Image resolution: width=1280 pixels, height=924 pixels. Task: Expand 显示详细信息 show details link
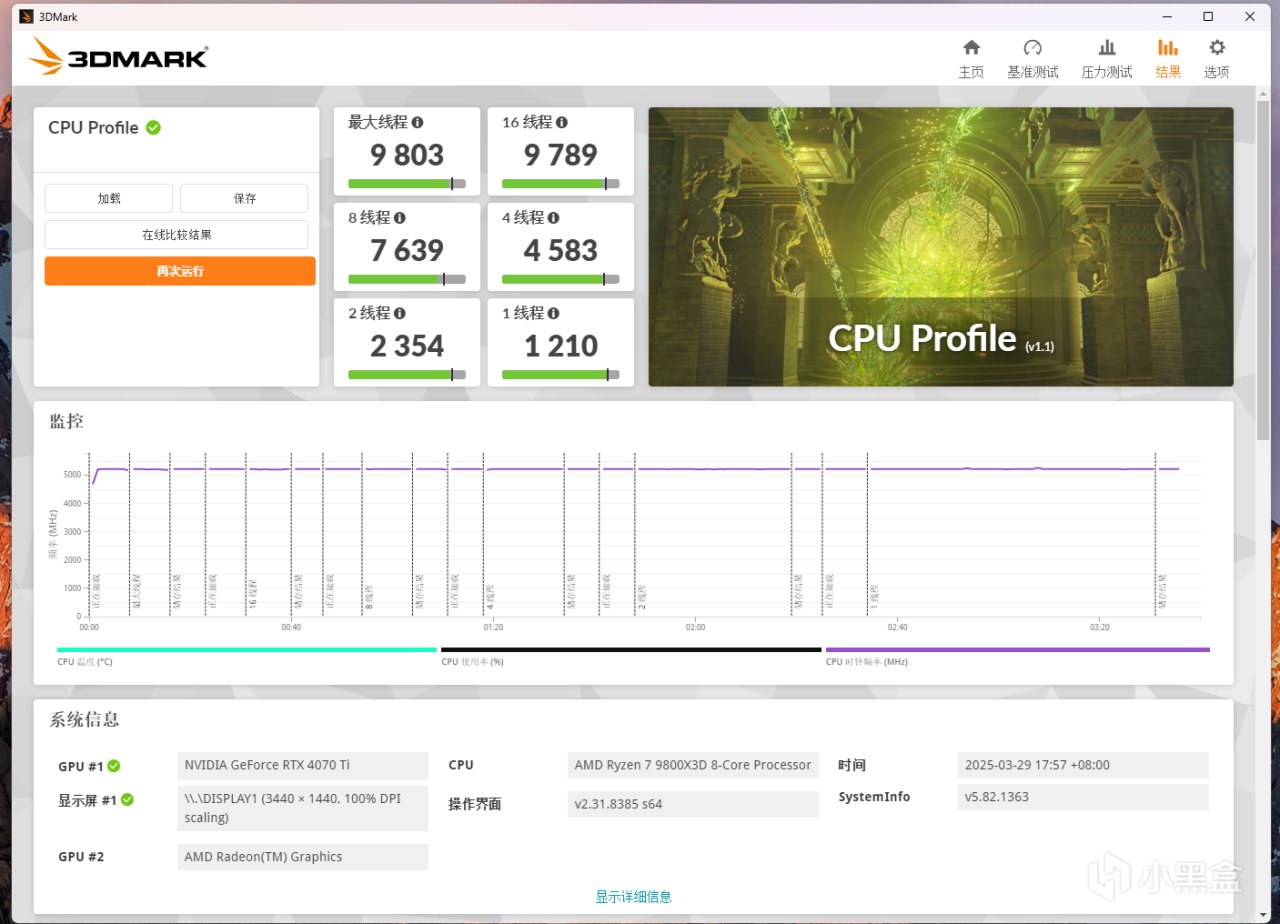click(634, 897)
